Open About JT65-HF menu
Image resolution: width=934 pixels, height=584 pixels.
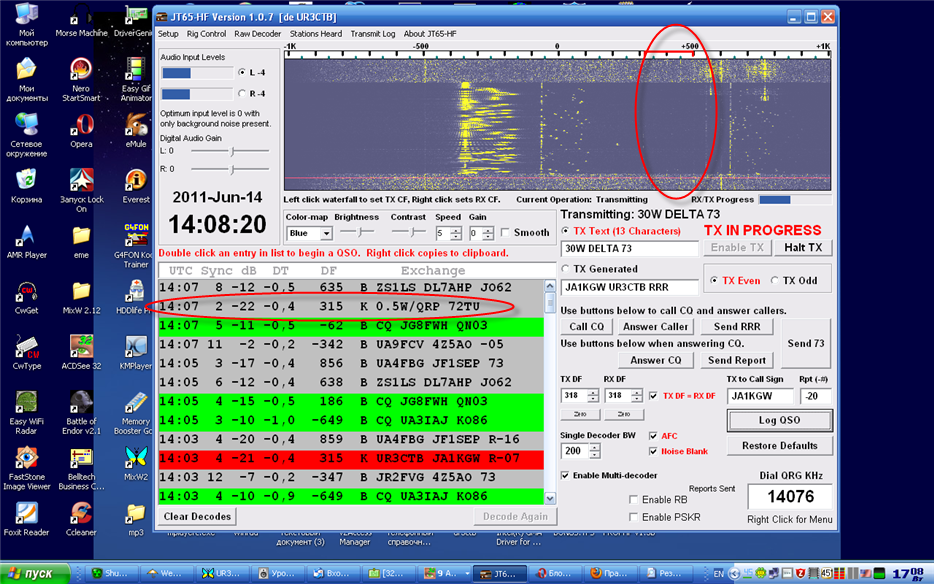[430, 34]
